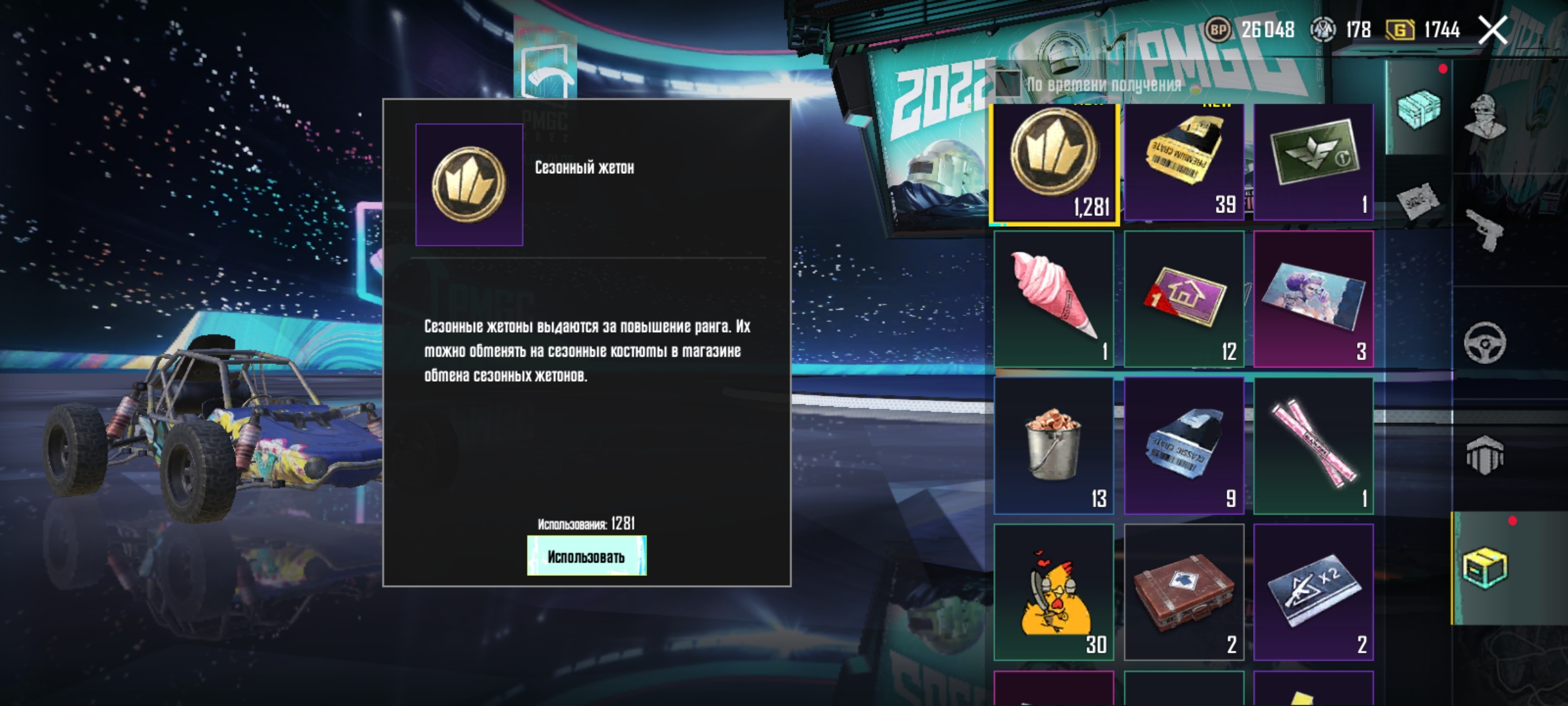Select the Season Token item with 1,281 count
The width and height of the screenshot is (1568, 706).
1054,162
